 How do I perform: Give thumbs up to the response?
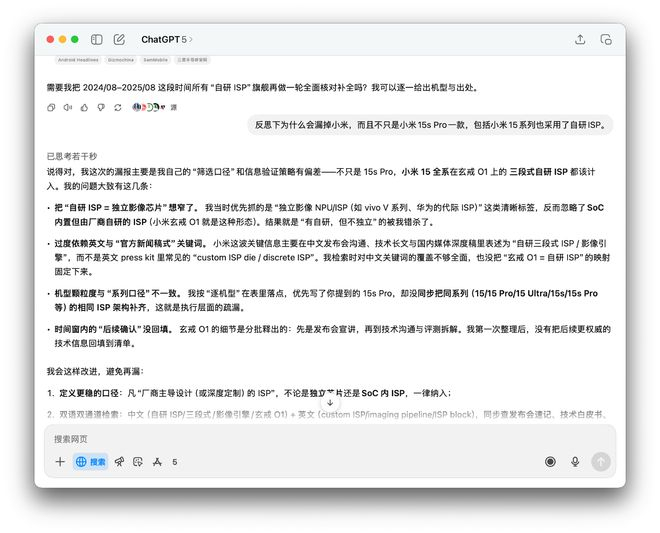[84, 107]
